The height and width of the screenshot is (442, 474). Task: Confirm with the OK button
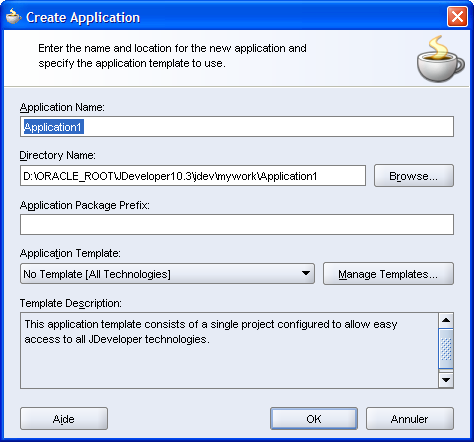pyautogui.click(x=314, y=419)
